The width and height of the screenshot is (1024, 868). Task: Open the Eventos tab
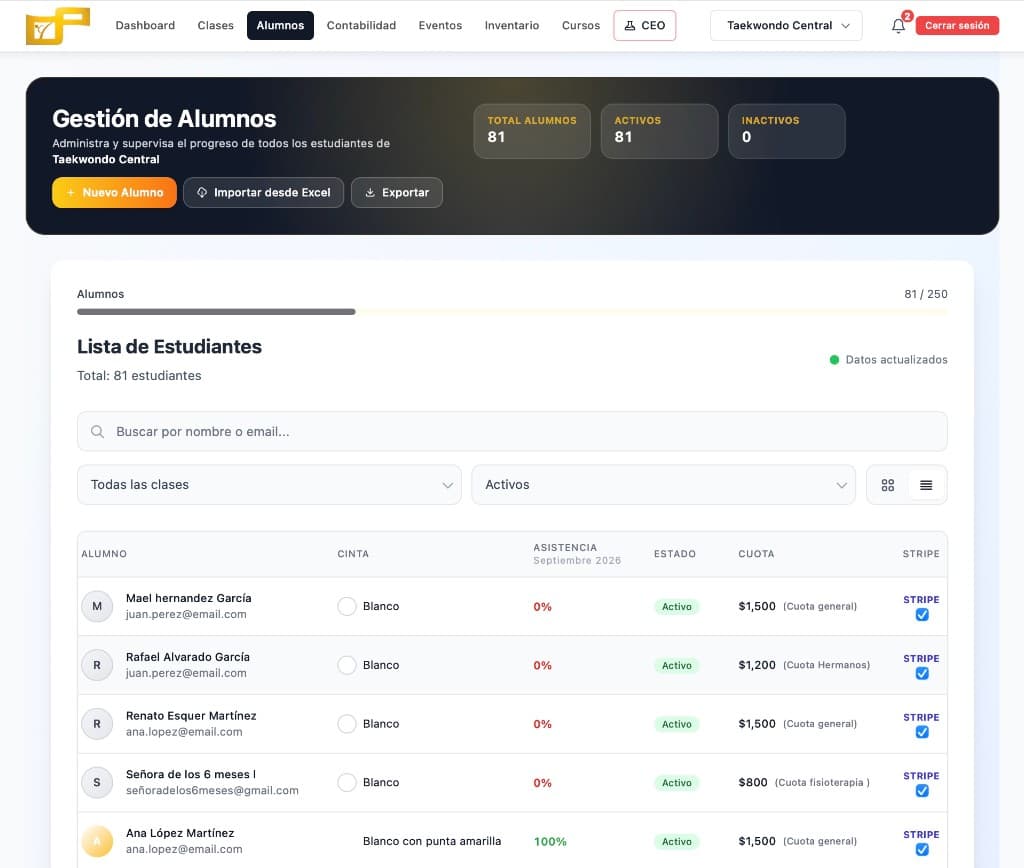(x=440, y=25)
